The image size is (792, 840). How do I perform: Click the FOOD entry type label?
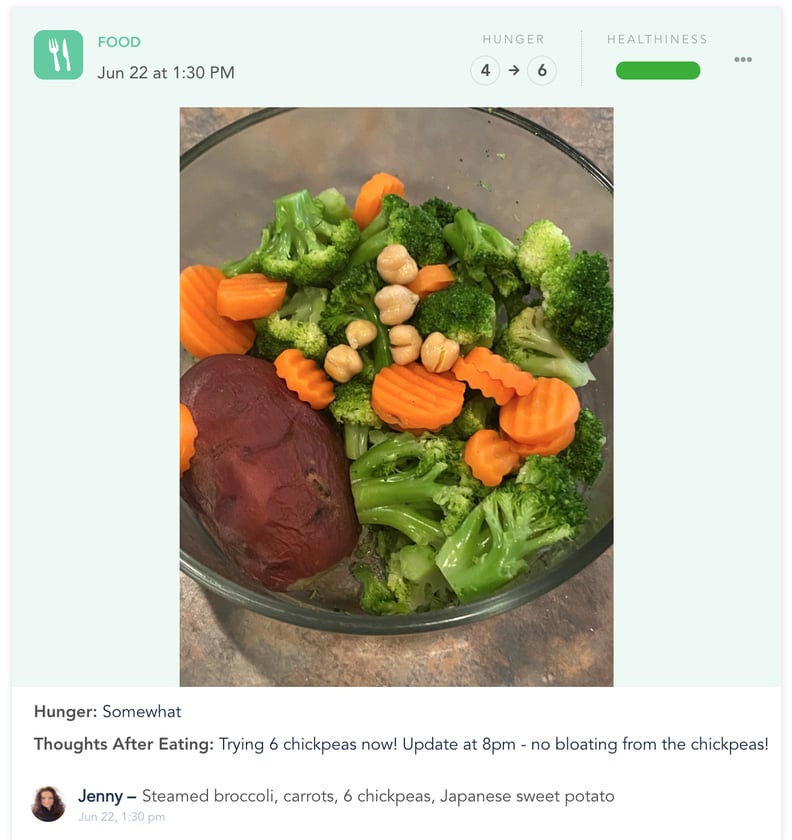pos(119,42)
